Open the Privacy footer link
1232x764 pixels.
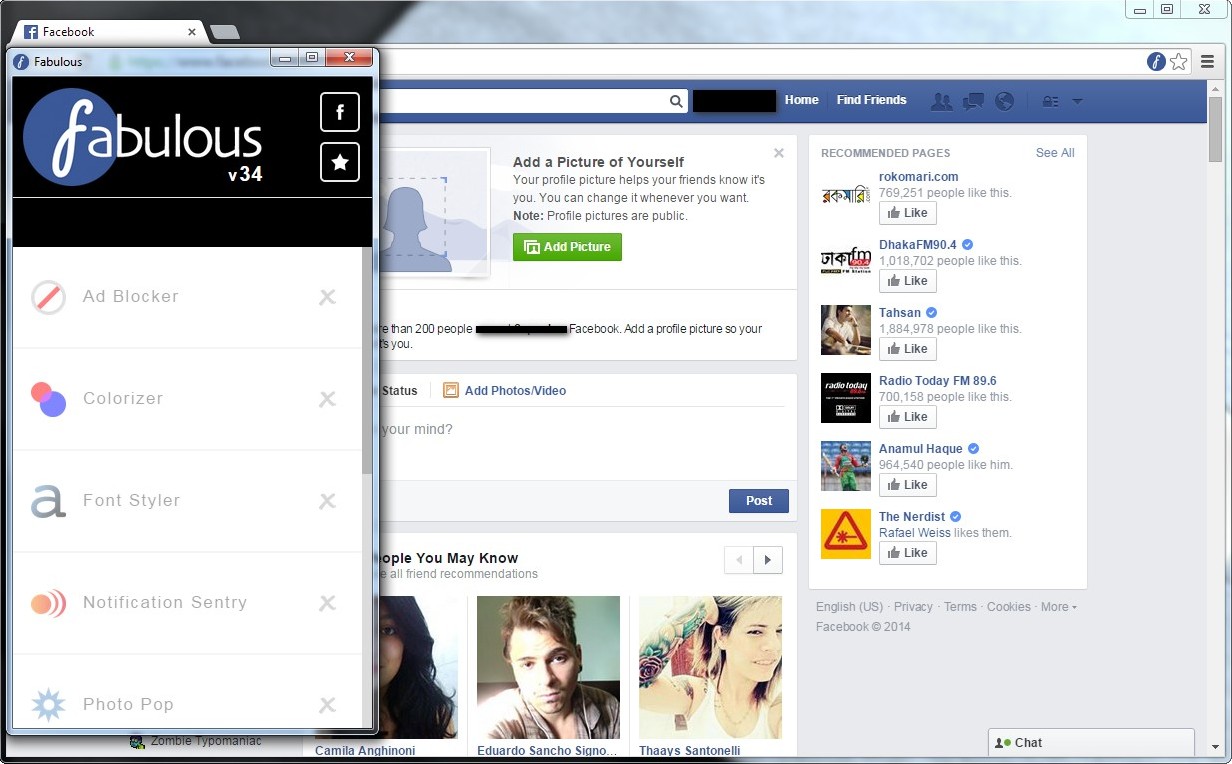(913, 607)
